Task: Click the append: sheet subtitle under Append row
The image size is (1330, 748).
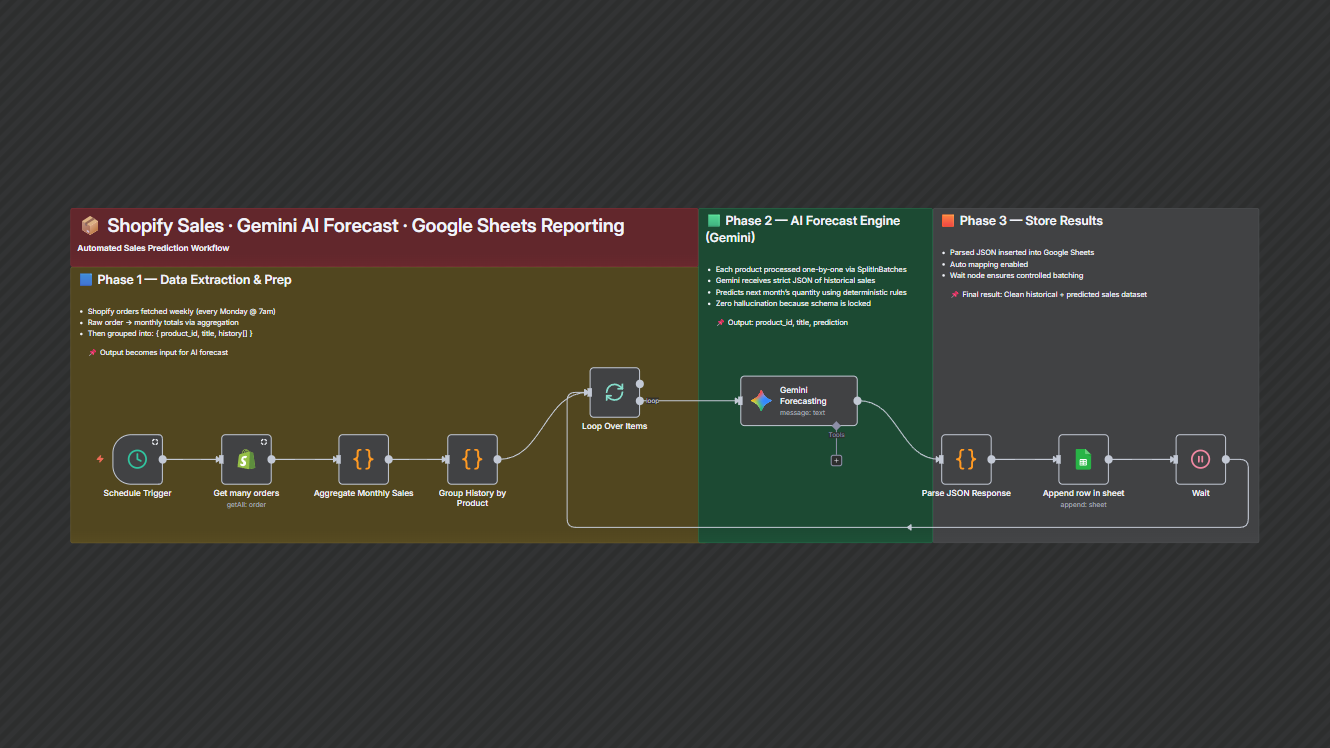Action: coord(1083,505)
